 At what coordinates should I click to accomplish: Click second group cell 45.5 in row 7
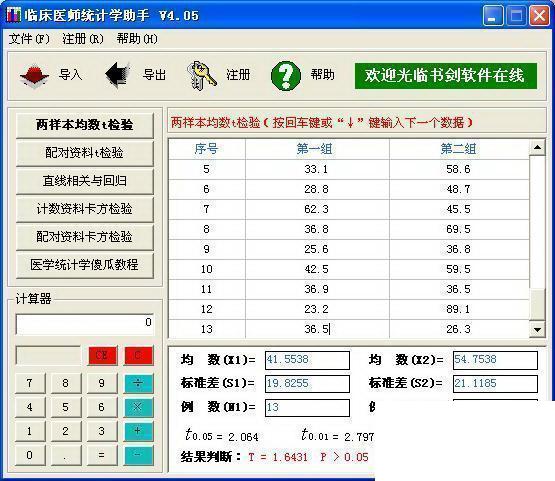click(x=459, y=210)
